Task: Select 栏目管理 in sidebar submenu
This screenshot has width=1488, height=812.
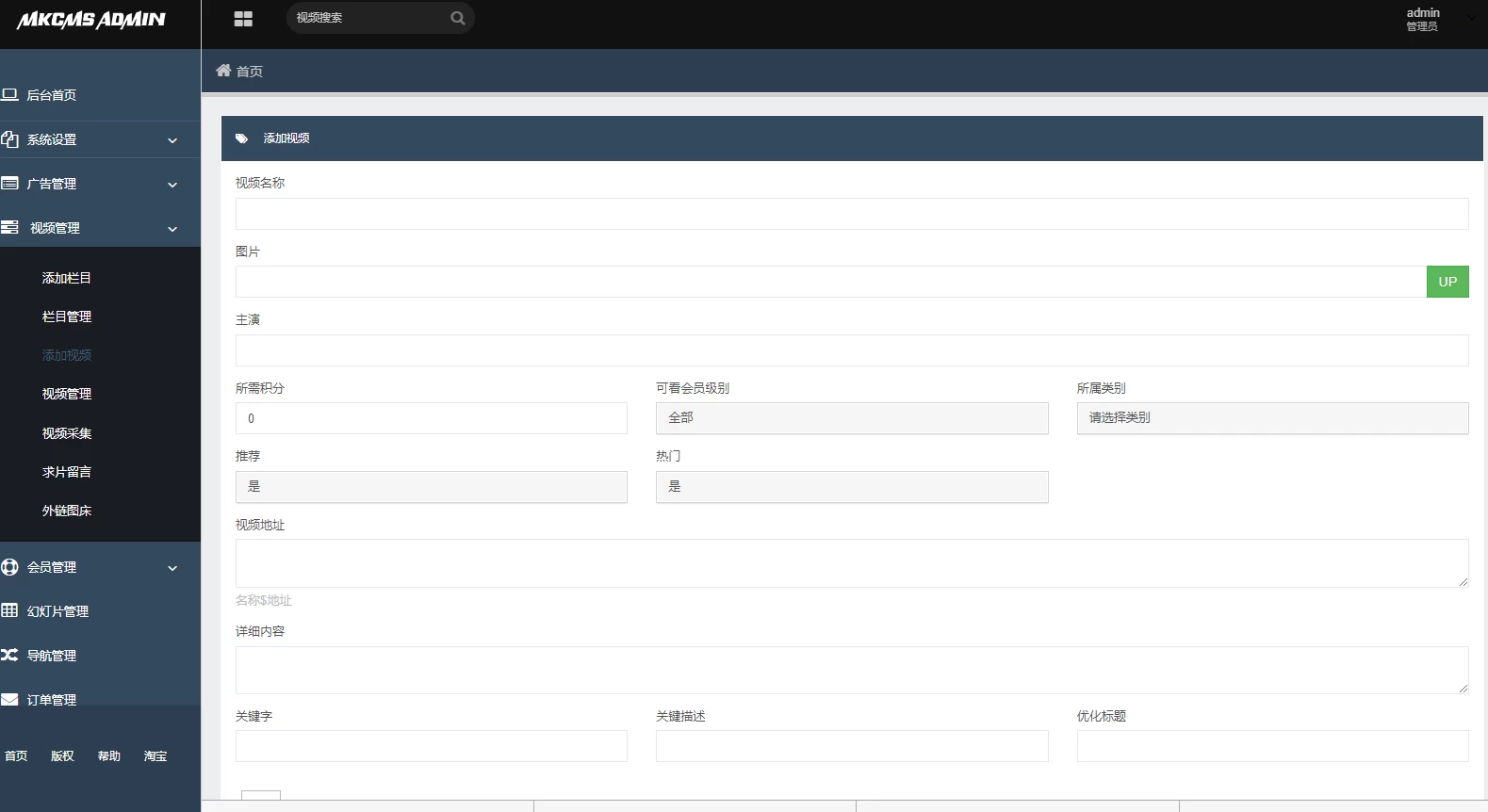Action: [x=67, y=317]
